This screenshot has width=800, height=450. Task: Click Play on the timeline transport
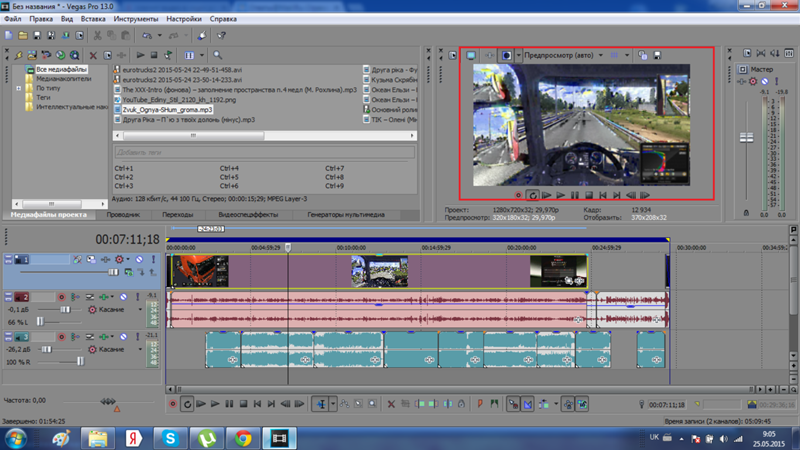coord(215,405)
